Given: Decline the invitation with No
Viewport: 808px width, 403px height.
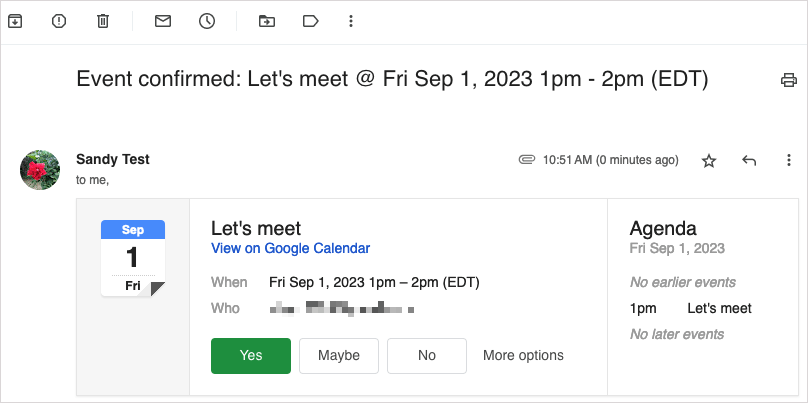Looking at the screenshot, I should 427,355.
